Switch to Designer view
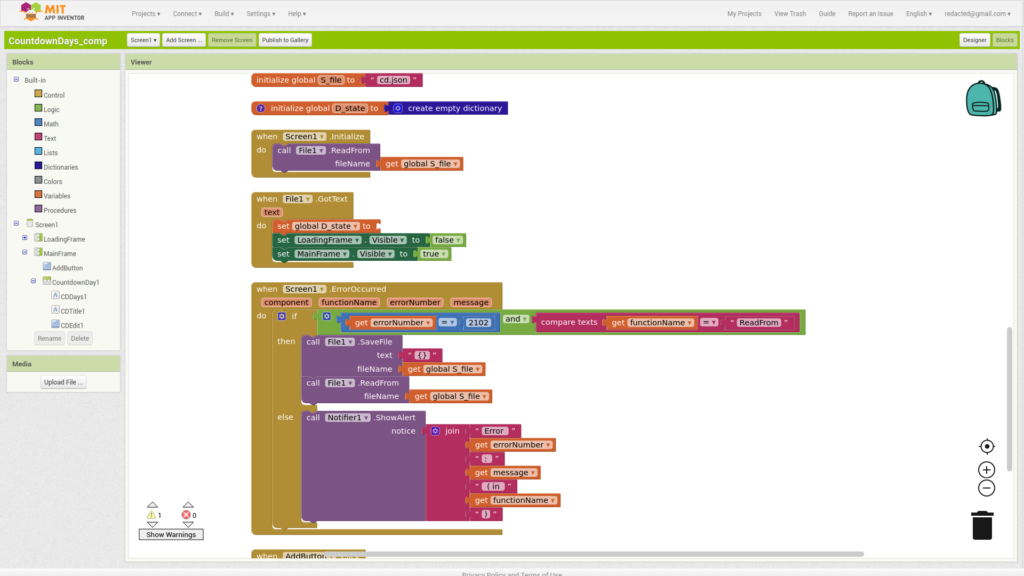The image size is (1024, 576). [x=974, y=40]
